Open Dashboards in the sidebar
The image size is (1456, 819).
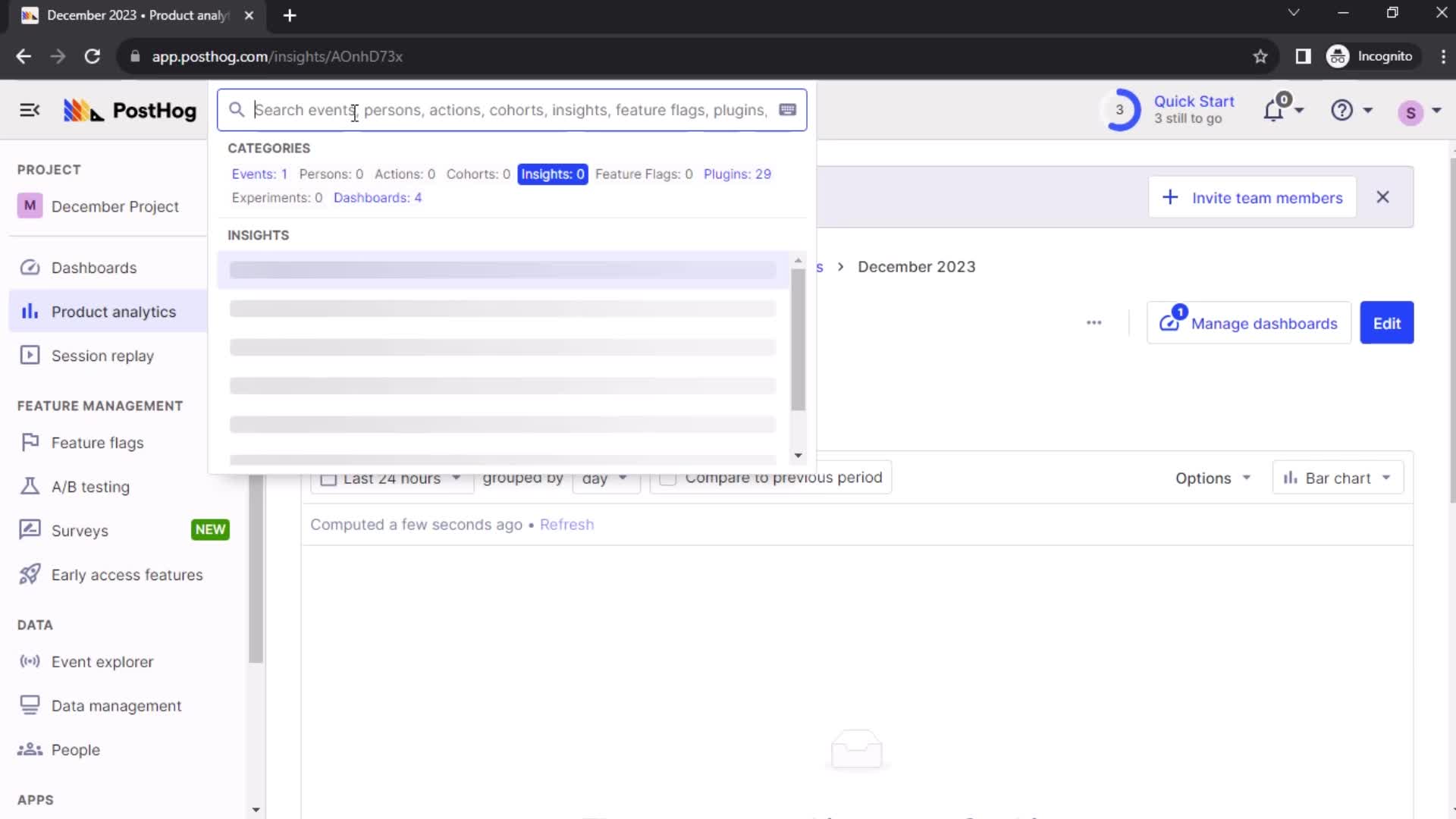coord(94,268)
